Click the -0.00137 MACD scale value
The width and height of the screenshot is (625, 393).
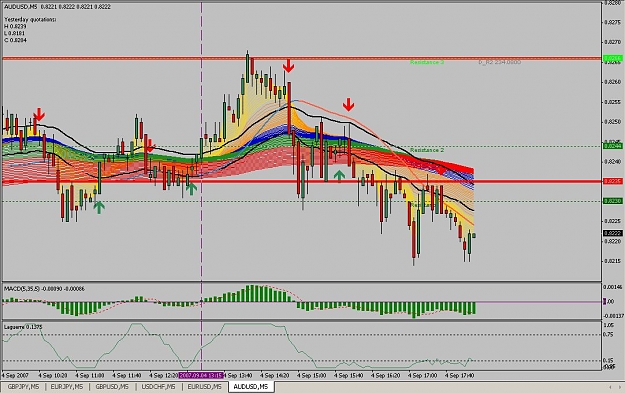coord(613,316)
